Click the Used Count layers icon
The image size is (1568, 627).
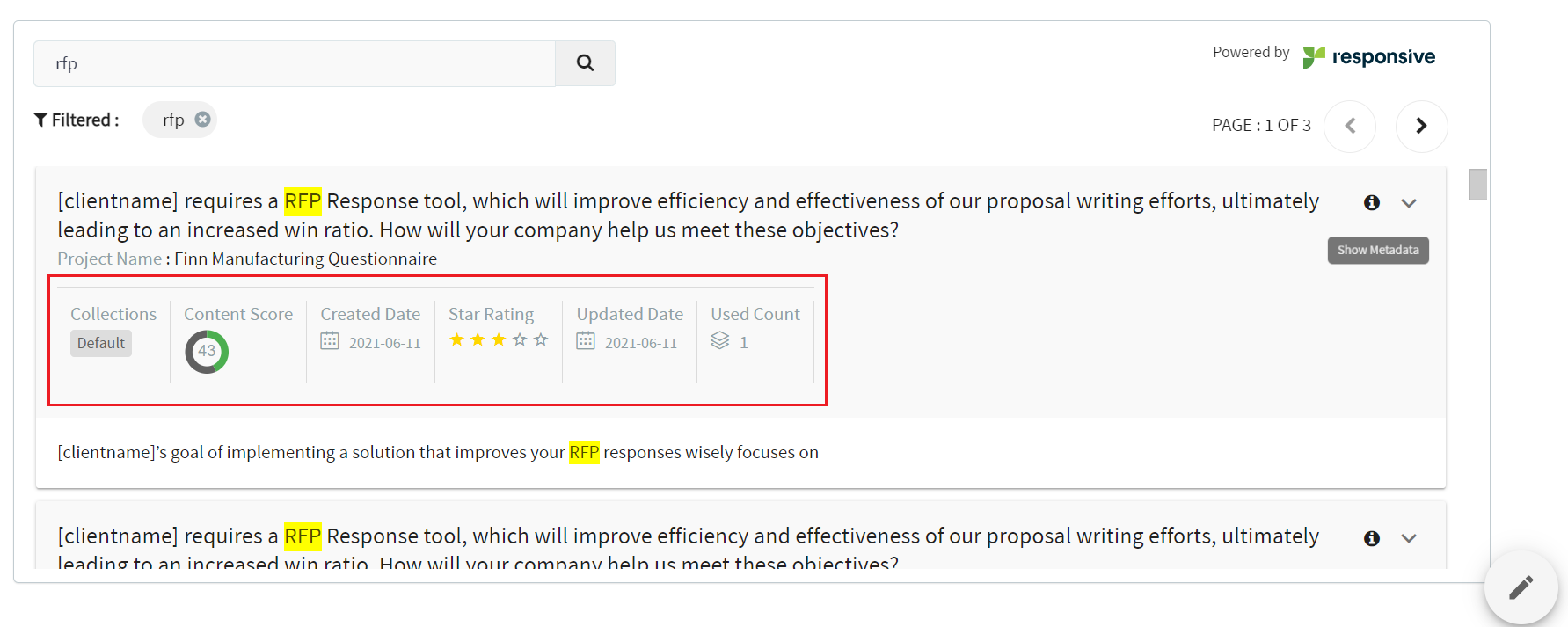coord(720,341)
